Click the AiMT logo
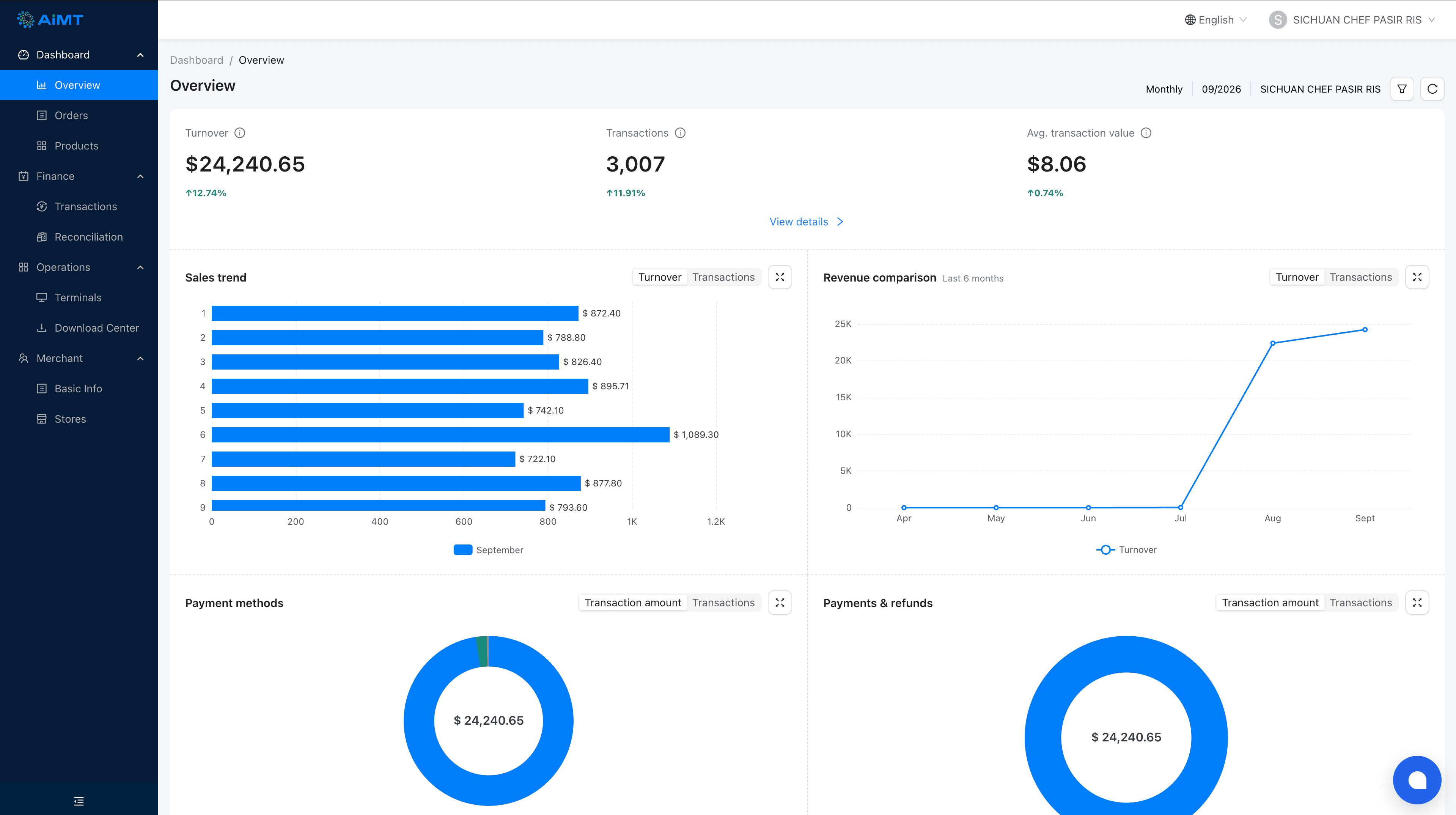The width and height of the screenshot is (1456, 815). click(50, 20)
